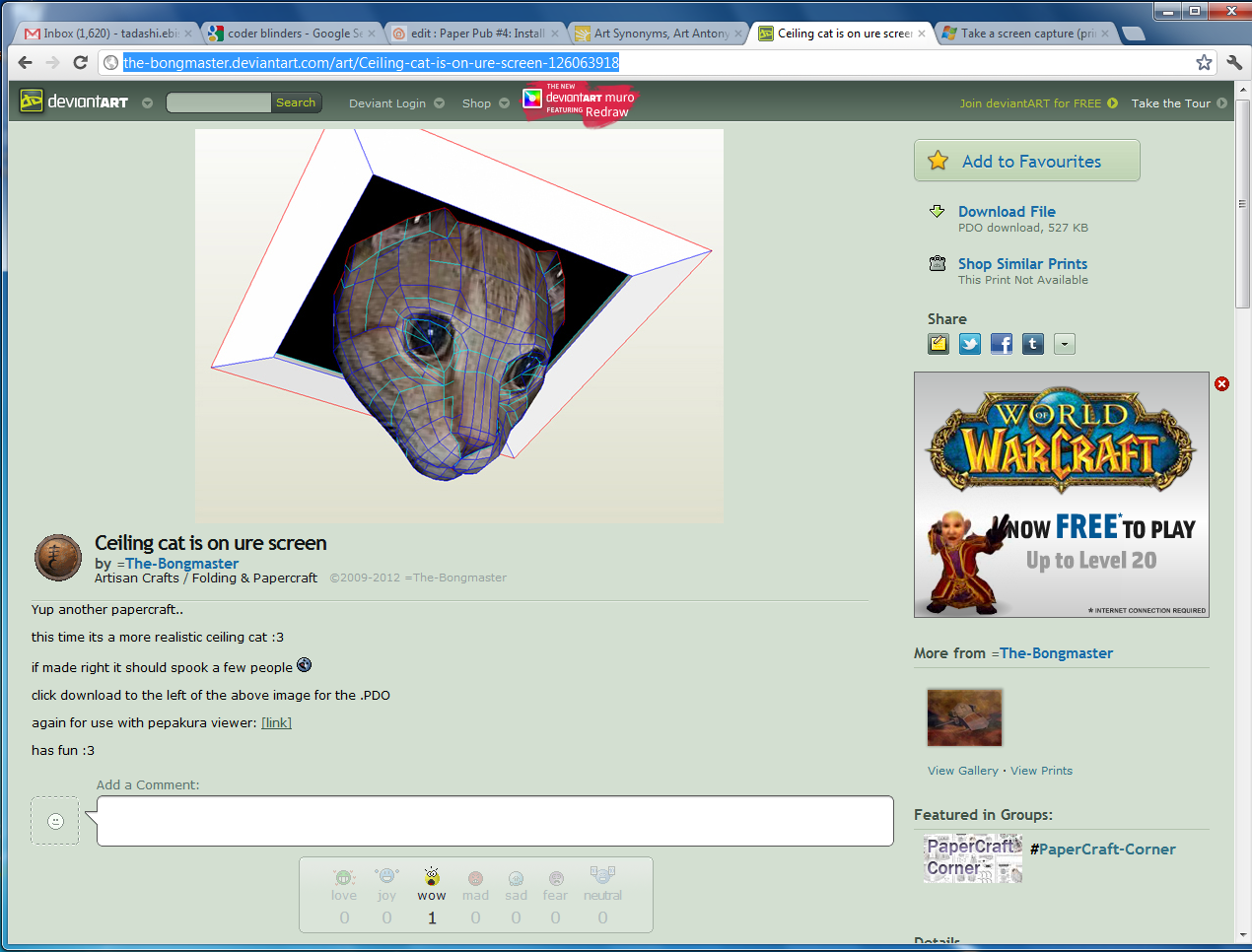Open the Chrome wrench settings menu

coord(1234,62)
